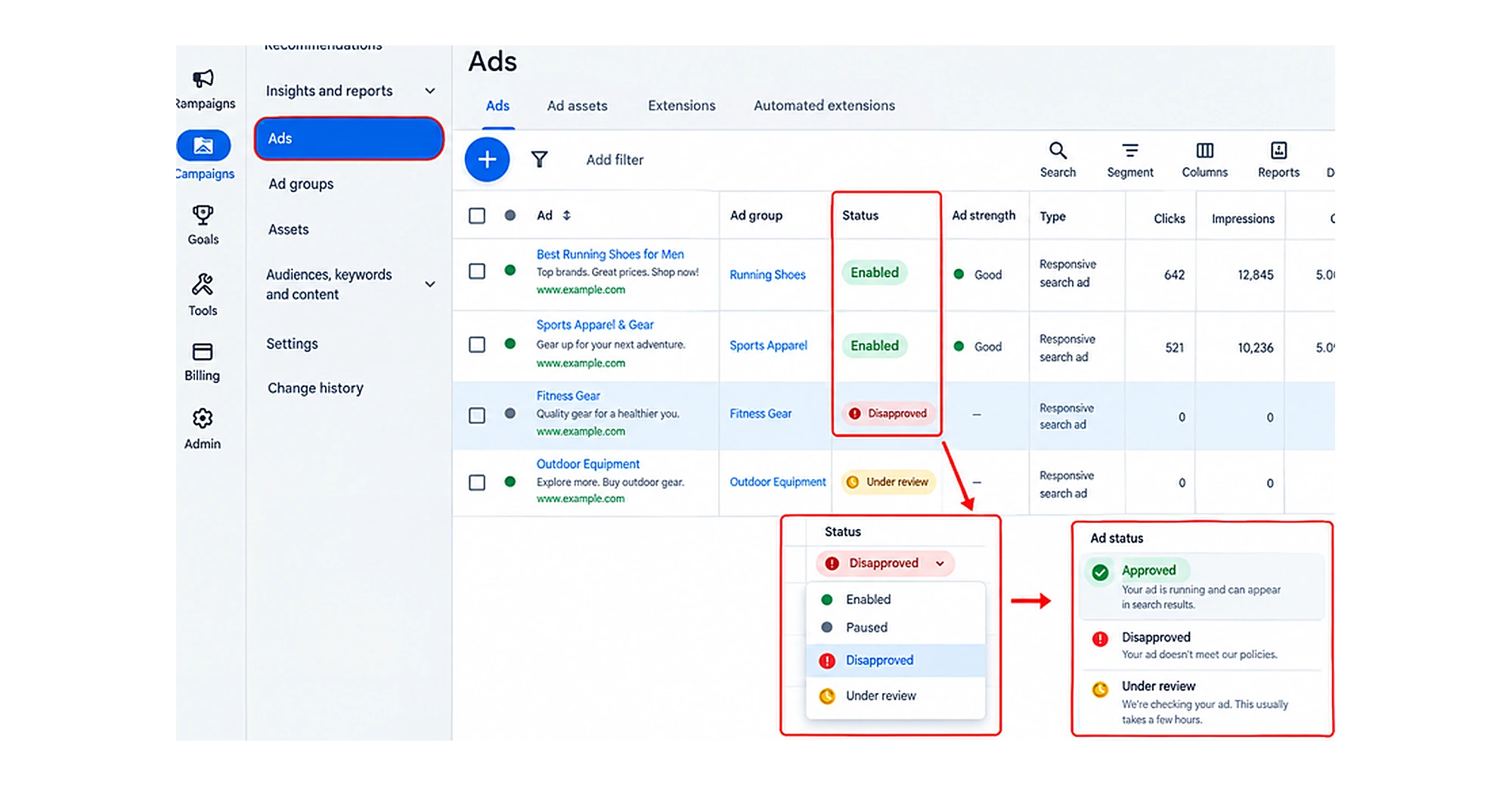Sort by the Ad column arrows
This screenshot has height=786, width=1512.
[566, 215]
